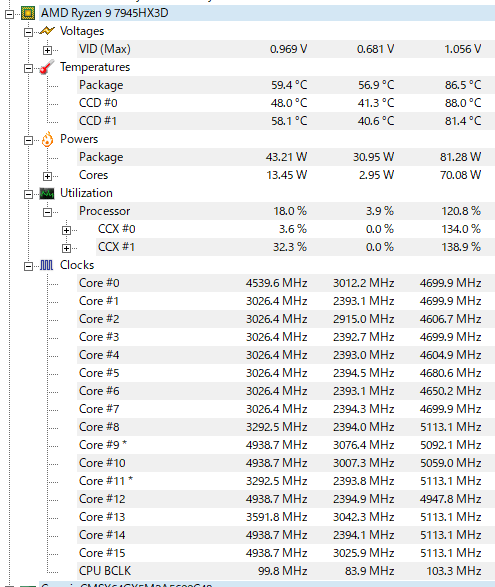The image size is (495, 587).
Task: Select the Core #4 clock row
Action: (286, 355)
